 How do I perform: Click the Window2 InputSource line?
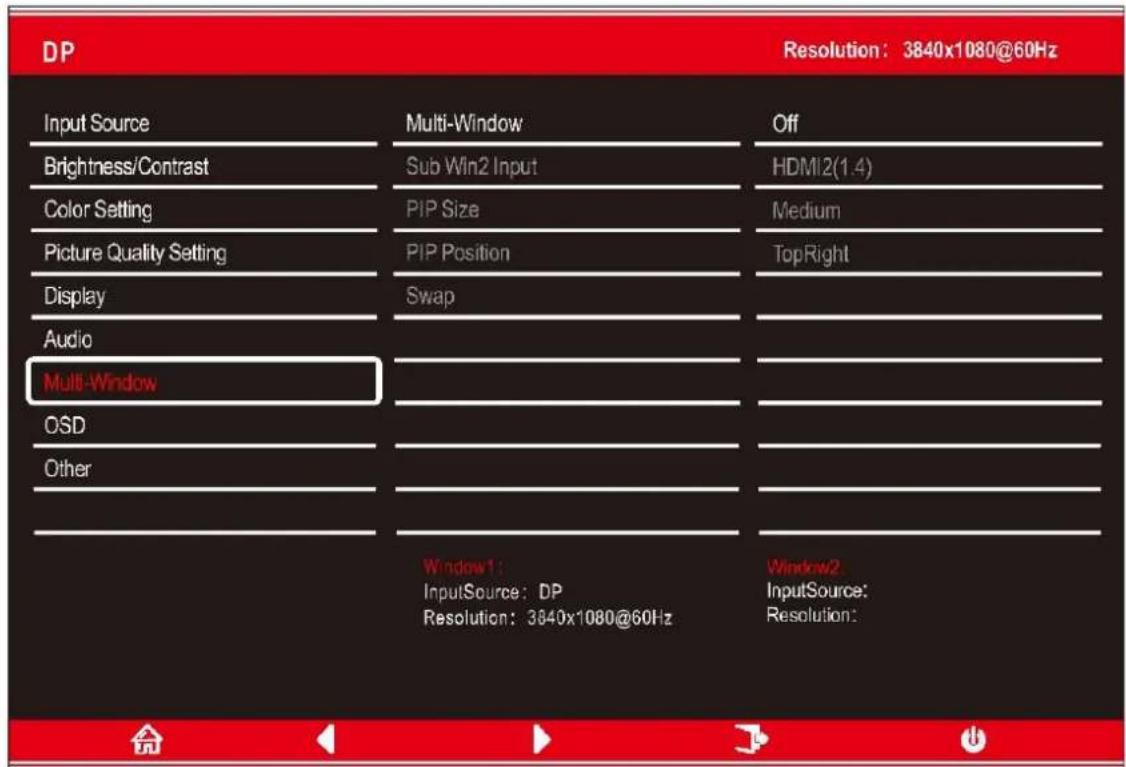tap(817, 591)
